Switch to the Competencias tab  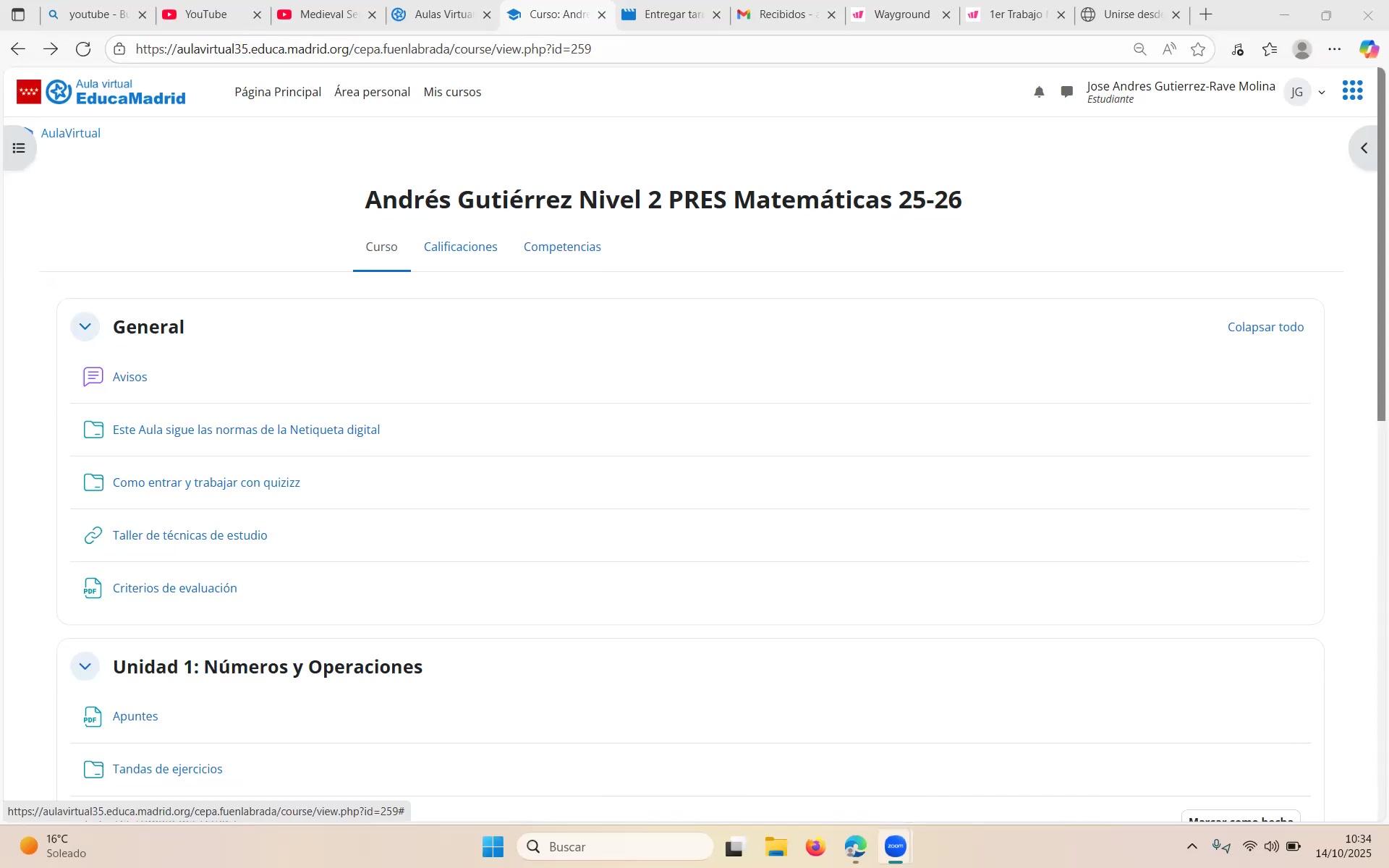[x=562, y=247]
